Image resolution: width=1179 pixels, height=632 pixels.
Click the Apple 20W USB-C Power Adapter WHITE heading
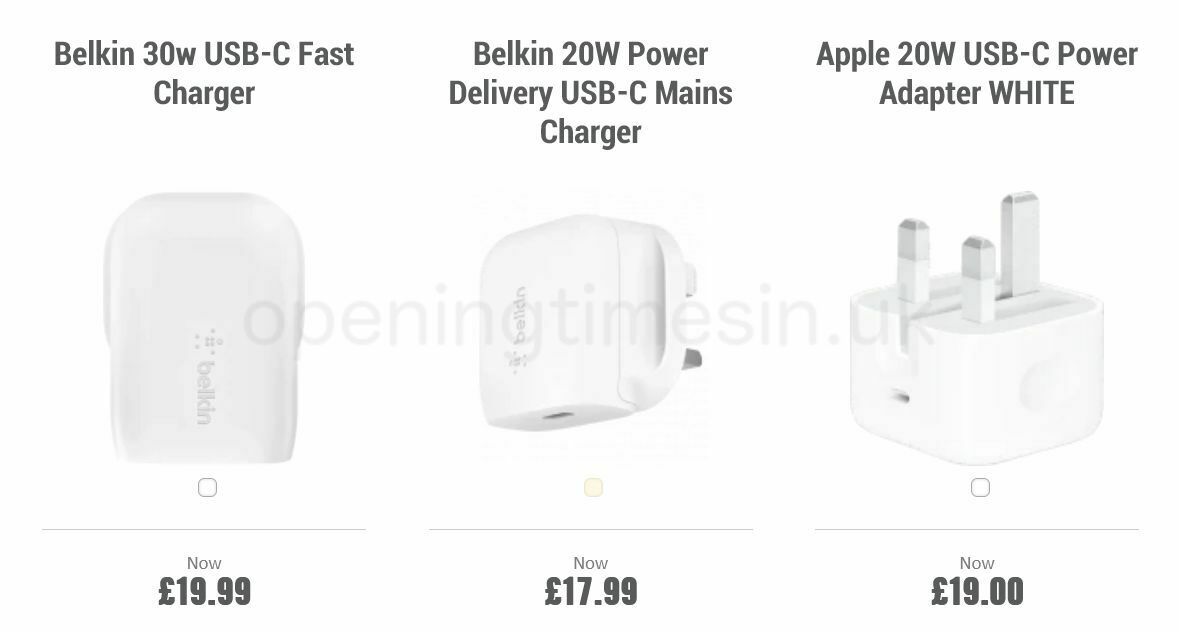[x=977, y=73]
